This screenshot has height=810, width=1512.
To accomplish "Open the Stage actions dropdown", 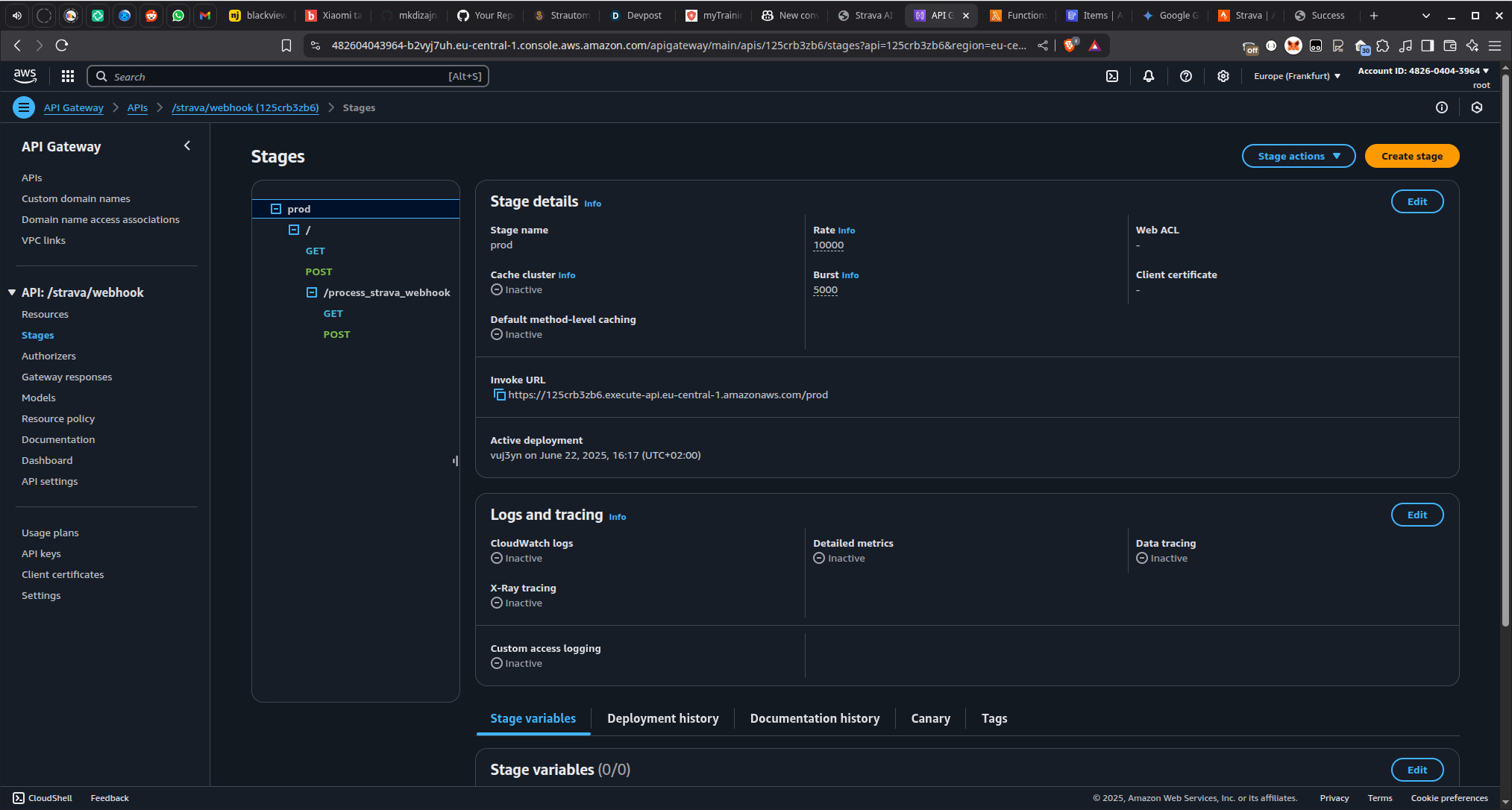I will pos(1298,156).
